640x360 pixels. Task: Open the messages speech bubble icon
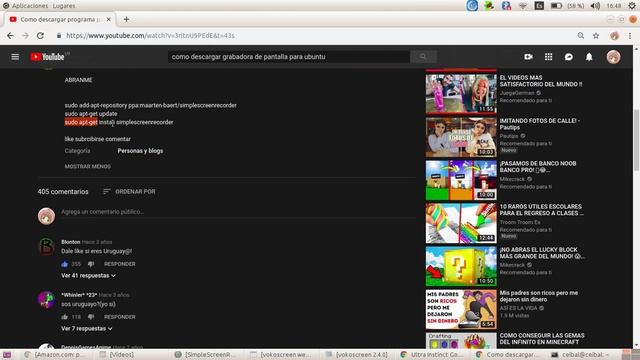click(x=569, y=57)
